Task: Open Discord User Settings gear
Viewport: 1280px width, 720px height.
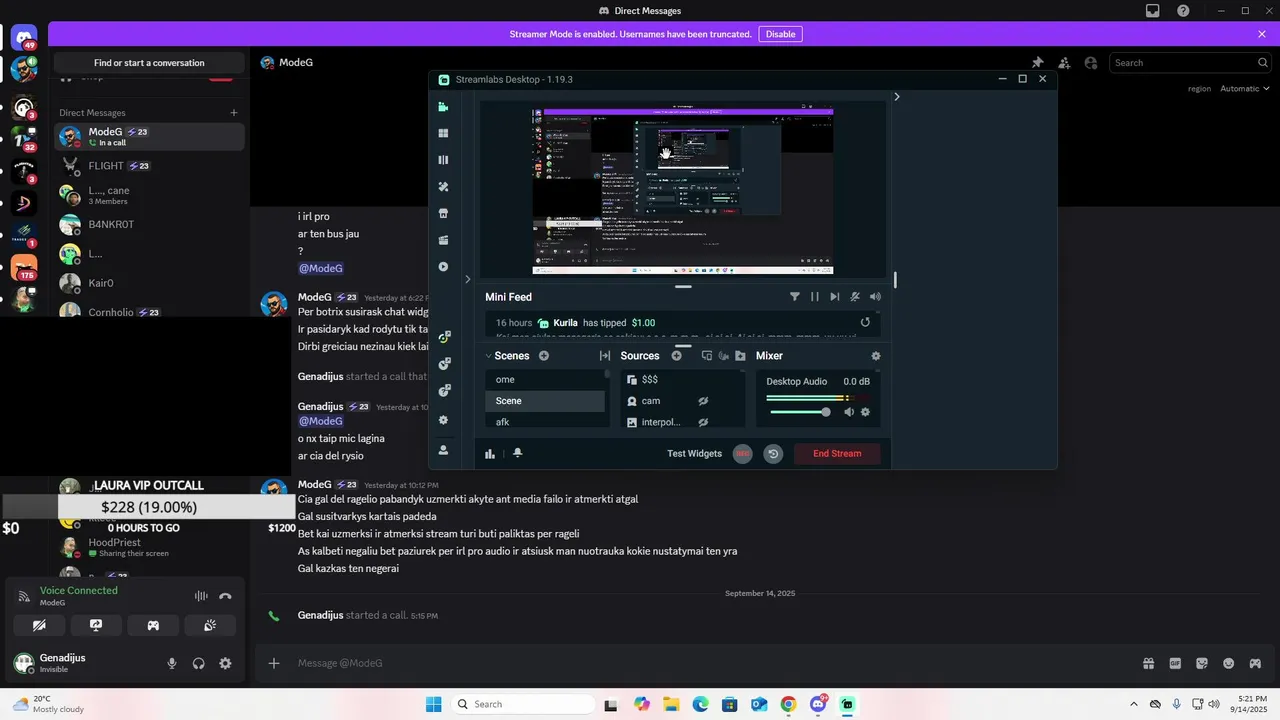Action: pos(225,663)
